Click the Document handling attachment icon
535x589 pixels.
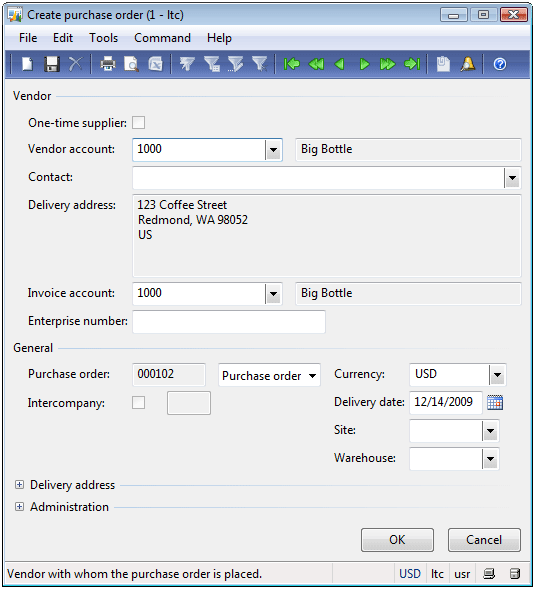pos(443,64)
